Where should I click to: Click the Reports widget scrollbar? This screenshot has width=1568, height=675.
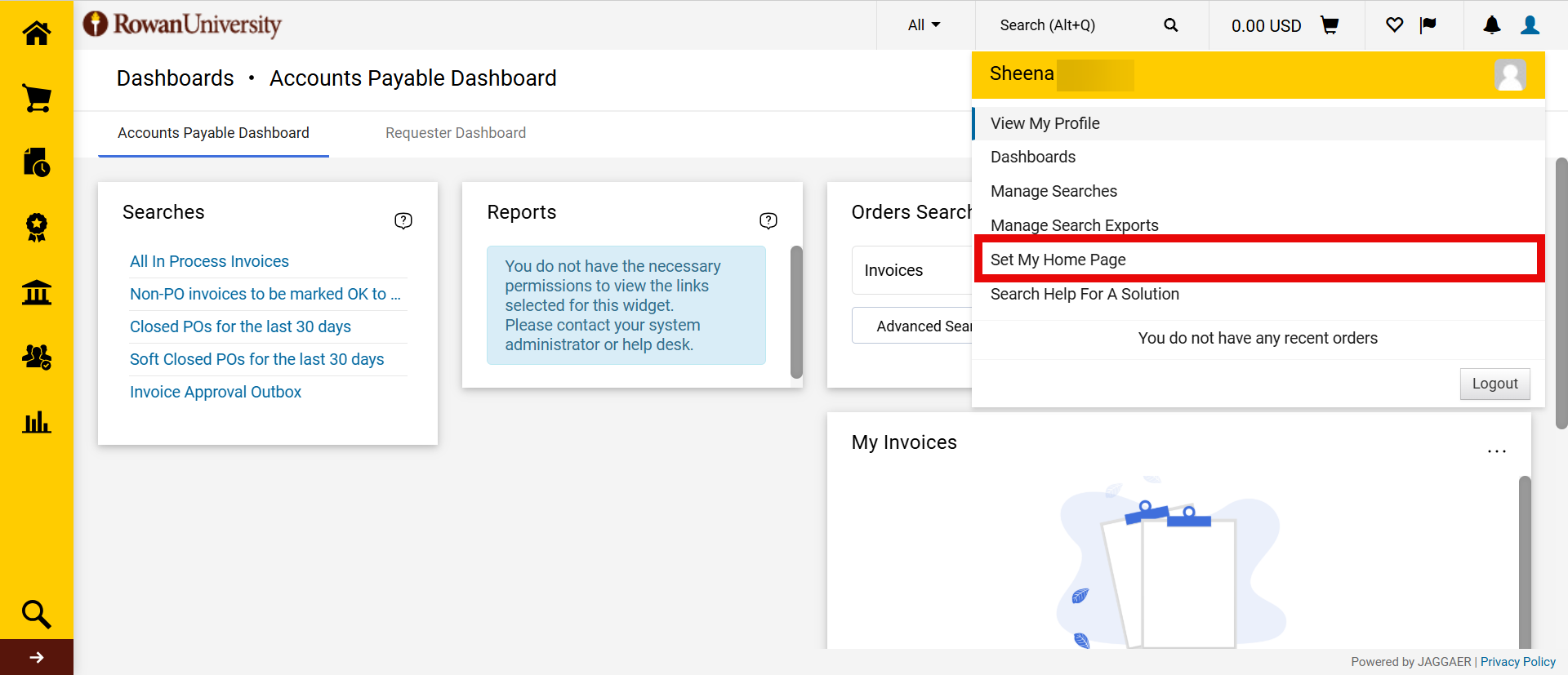(x=796, y=312)
